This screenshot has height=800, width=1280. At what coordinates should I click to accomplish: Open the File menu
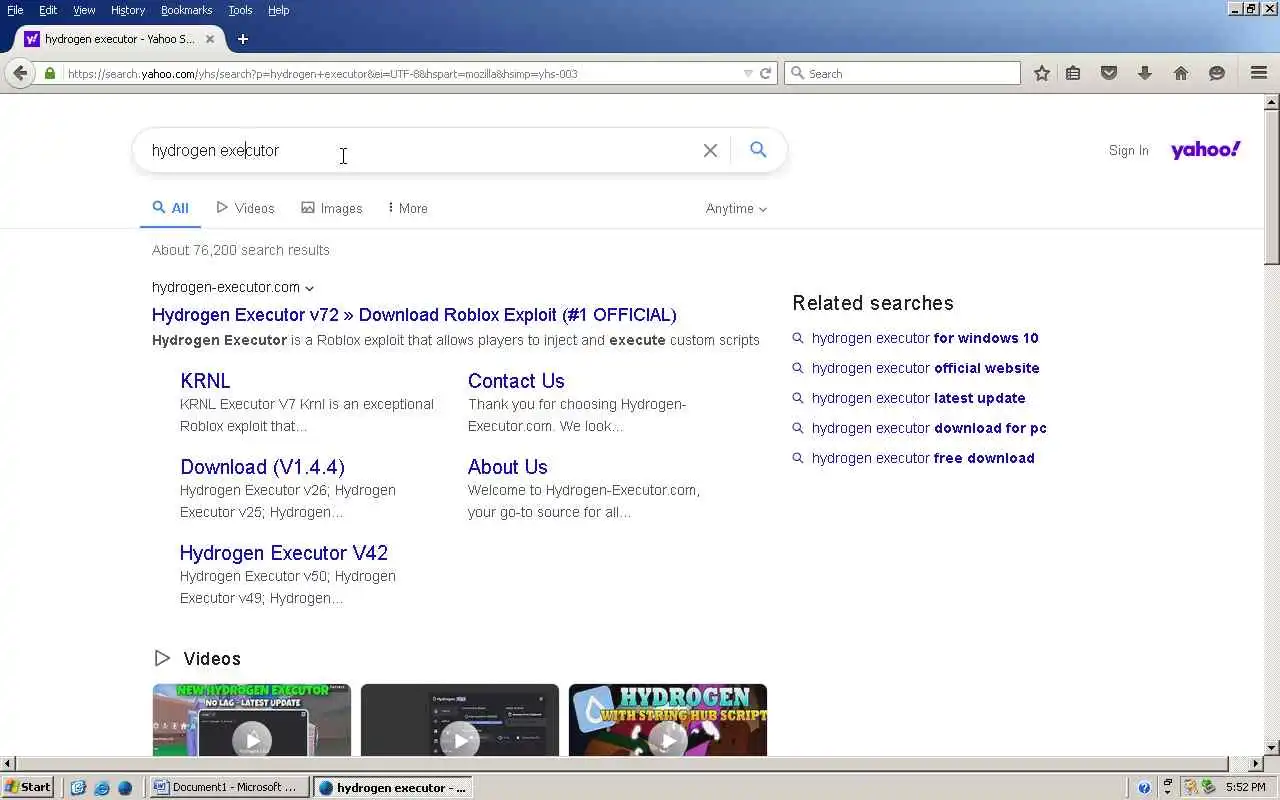pyautogui.click(x=15, y=10)
